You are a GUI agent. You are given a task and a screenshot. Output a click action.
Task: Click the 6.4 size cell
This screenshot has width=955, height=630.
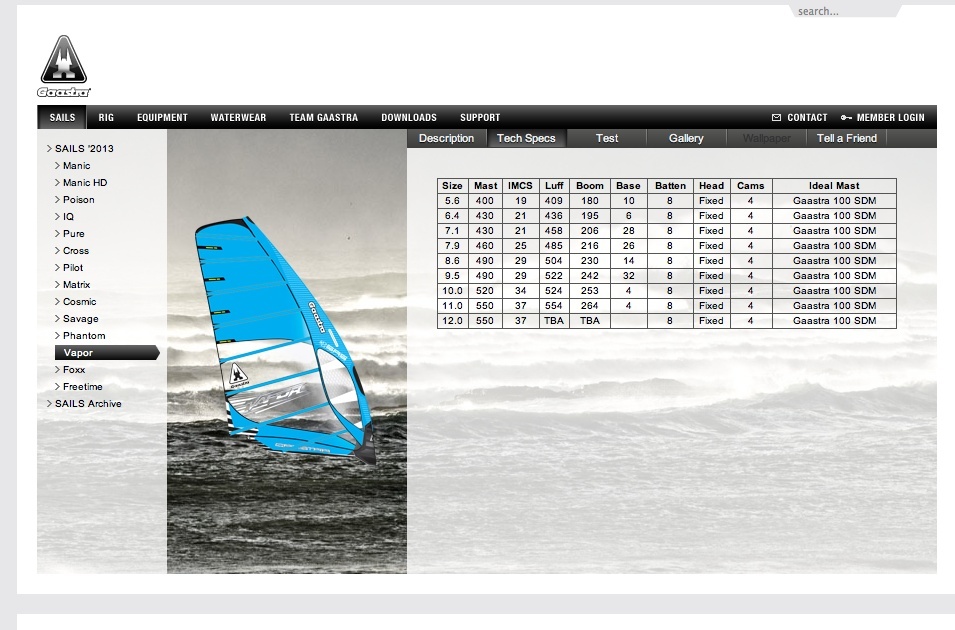453,216
